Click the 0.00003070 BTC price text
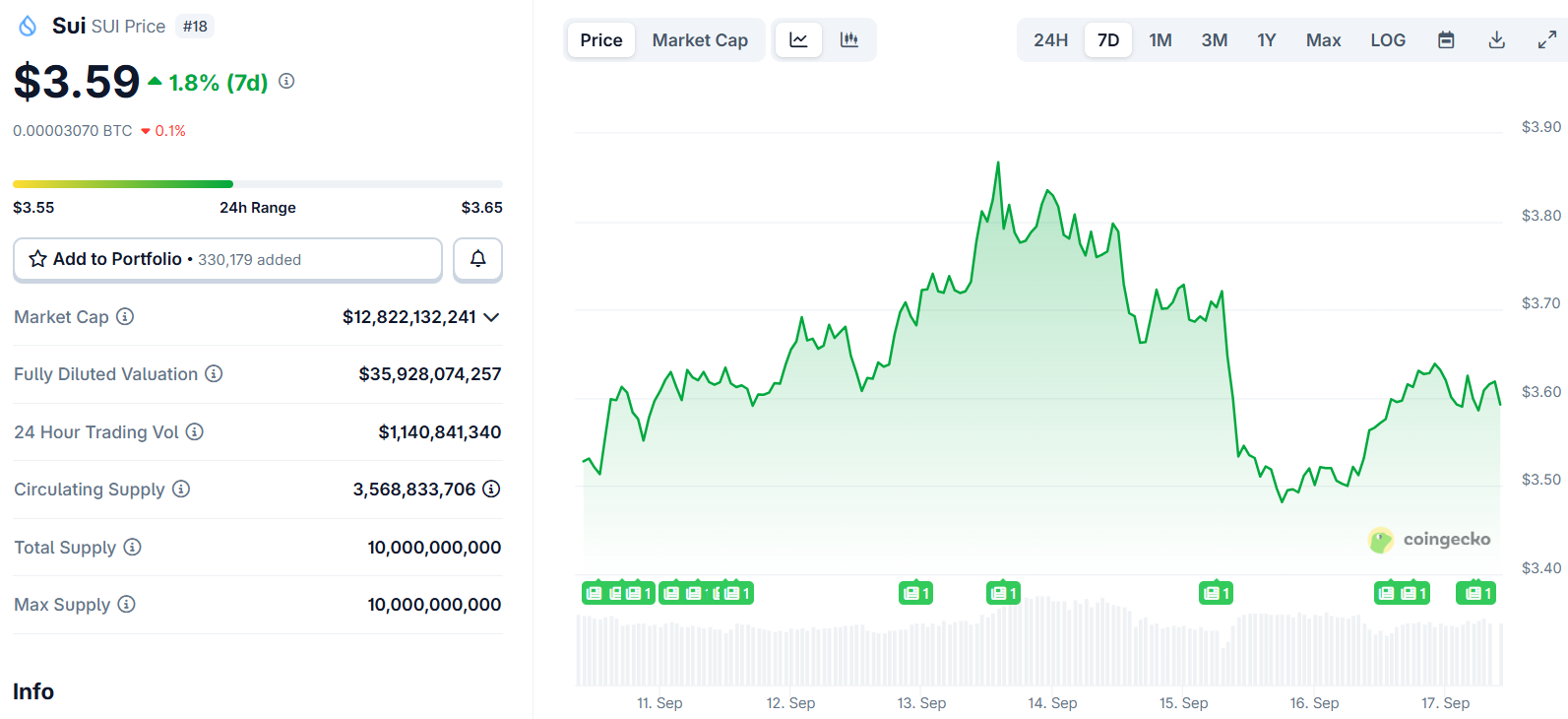 click(x=73, y=130)
